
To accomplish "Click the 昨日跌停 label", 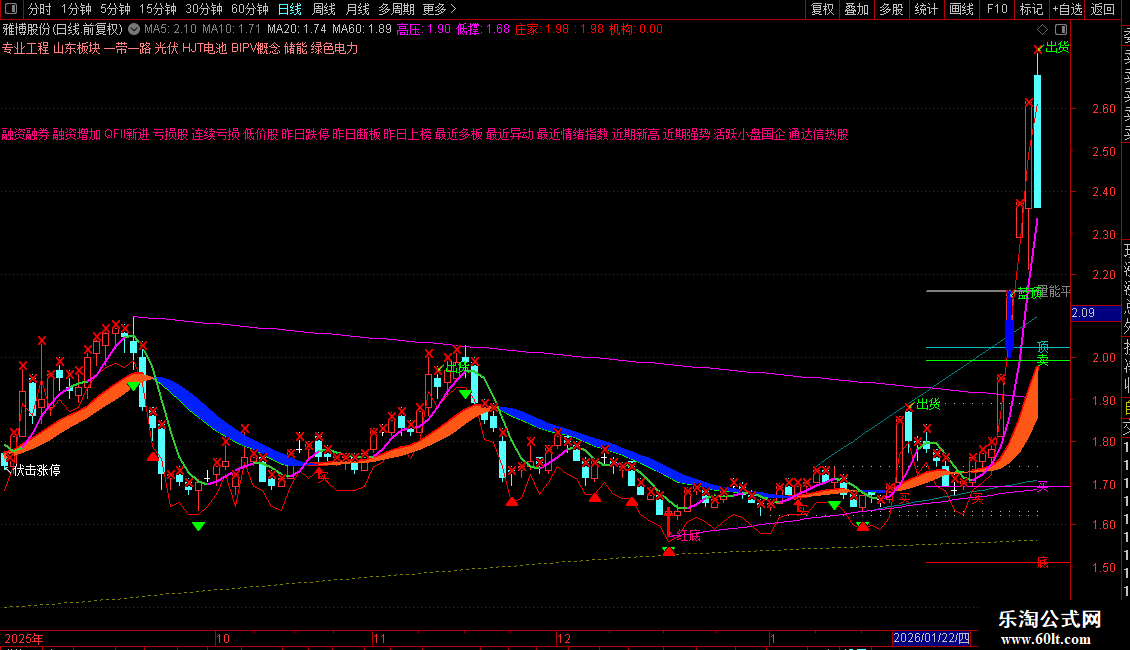I will point(305,134).
